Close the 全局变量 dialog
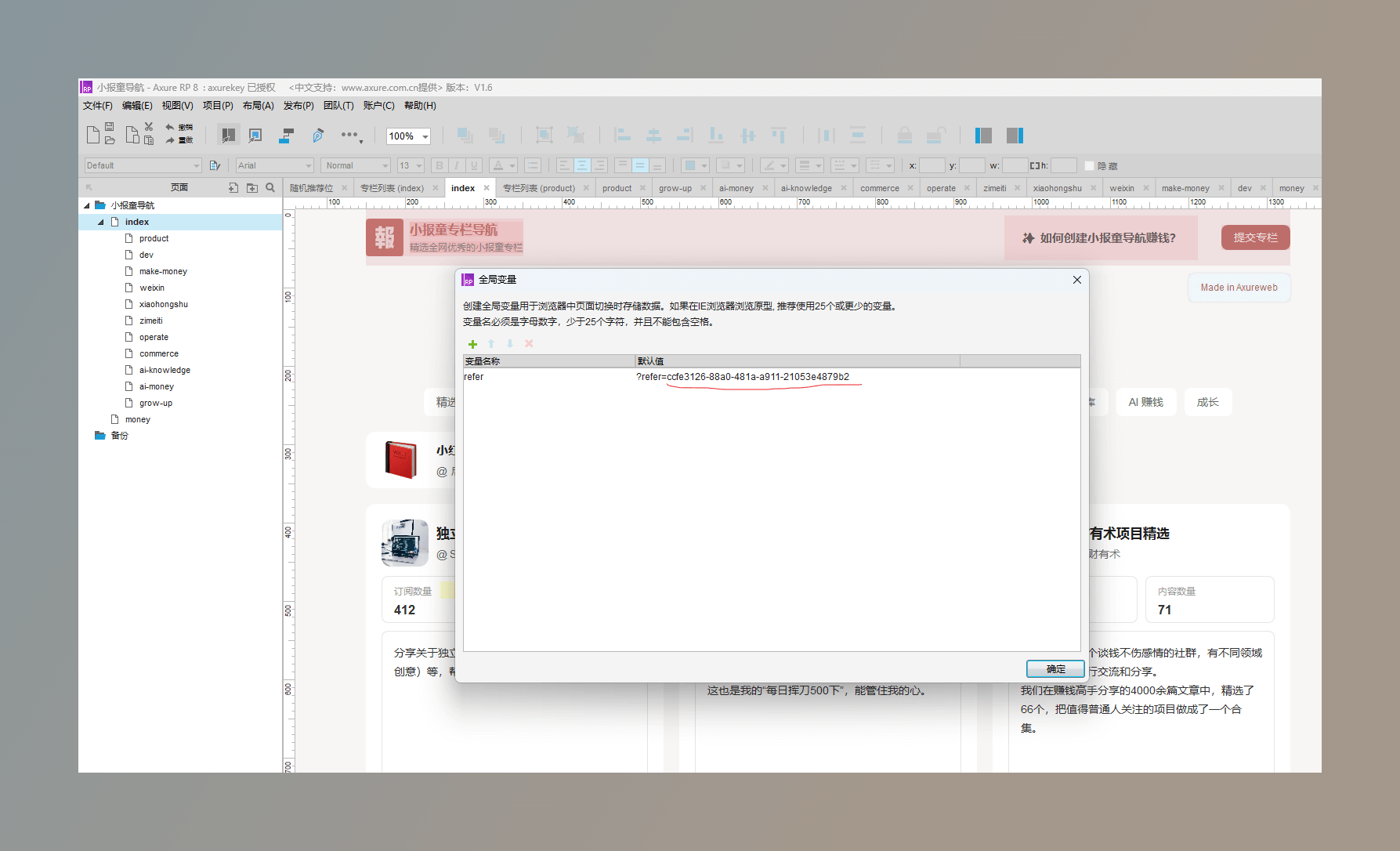The image size is (1400, 851). coord(1077,280)
